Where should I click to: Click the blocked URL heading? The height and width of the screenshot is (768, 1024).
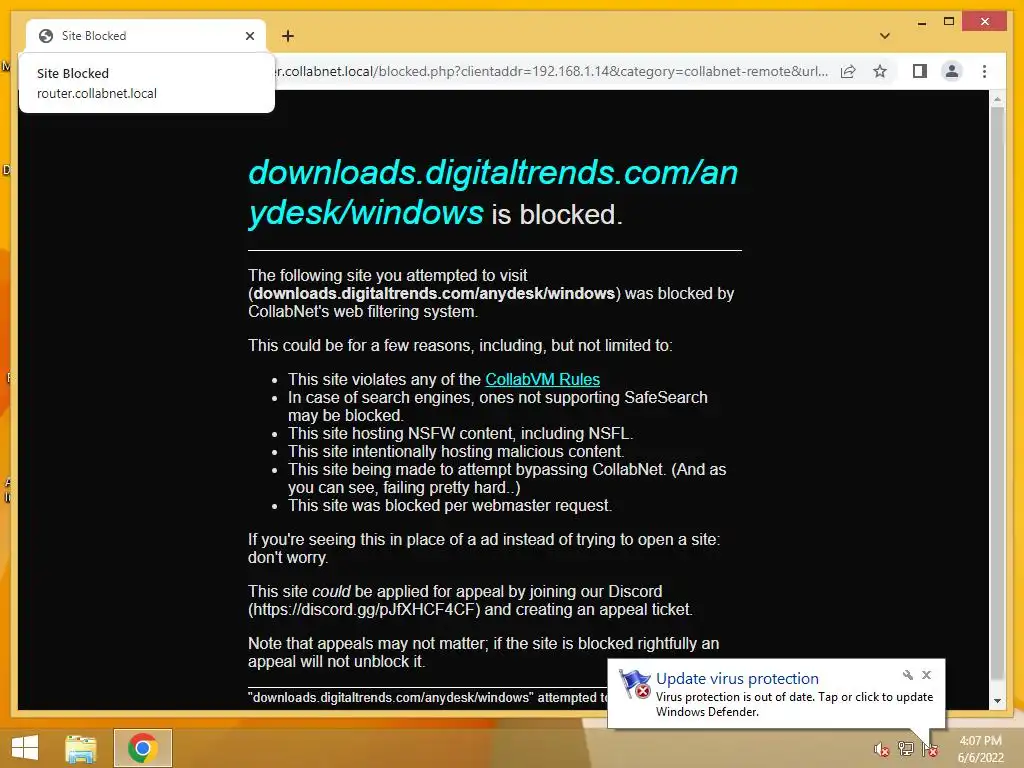(x=493, y=193)
